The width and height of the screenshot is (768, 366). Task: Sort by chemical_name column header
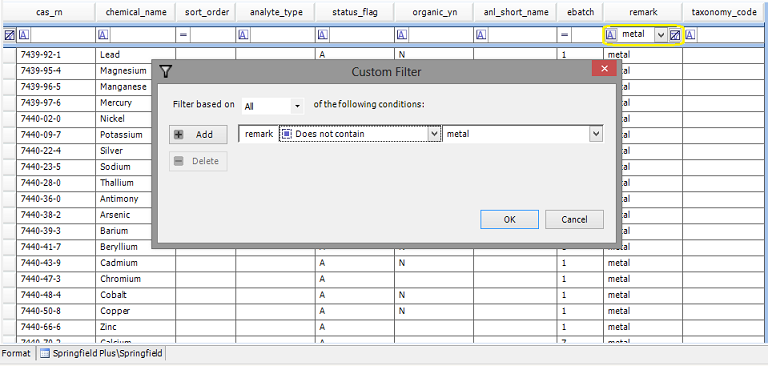(x=136, y=12)
